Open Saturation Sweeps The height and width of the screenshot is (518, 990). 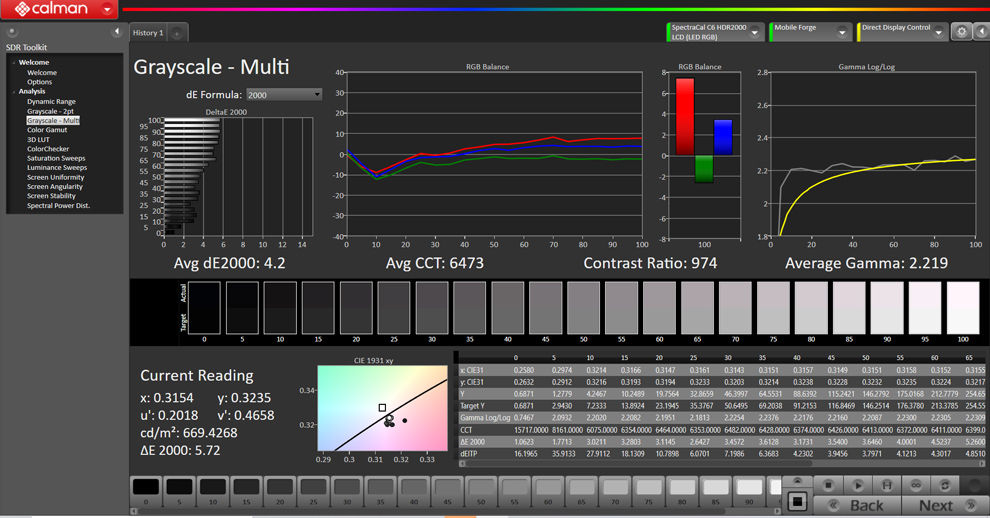(56, 159)
